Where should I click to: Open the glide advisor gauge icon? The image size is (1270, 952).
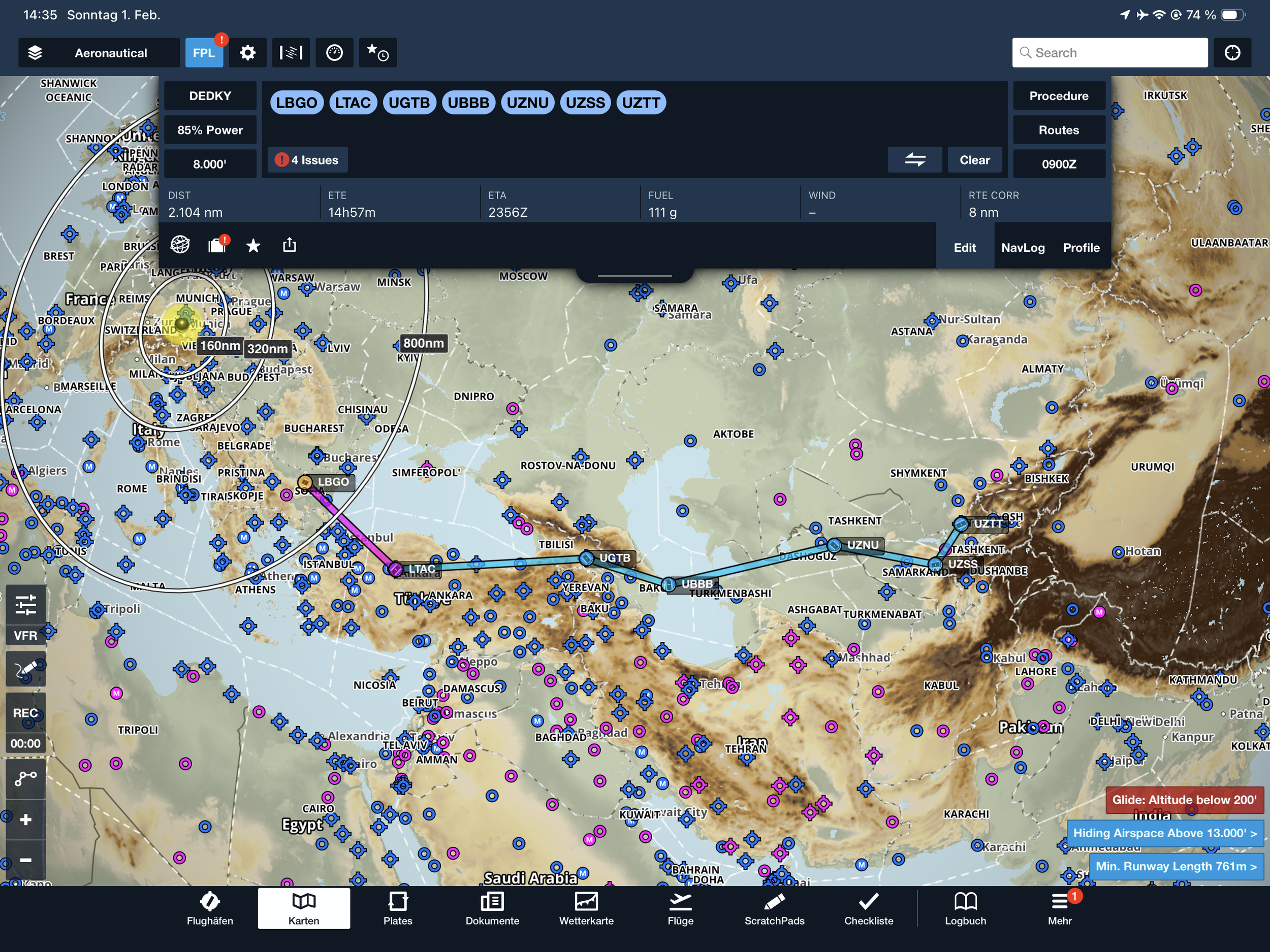pyautogui.click(x=334, y=53)
